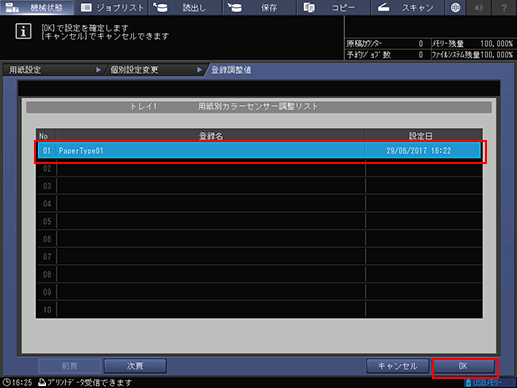517x388 pixels.
Task: Select empty row number 08
Action: [259, 274]
